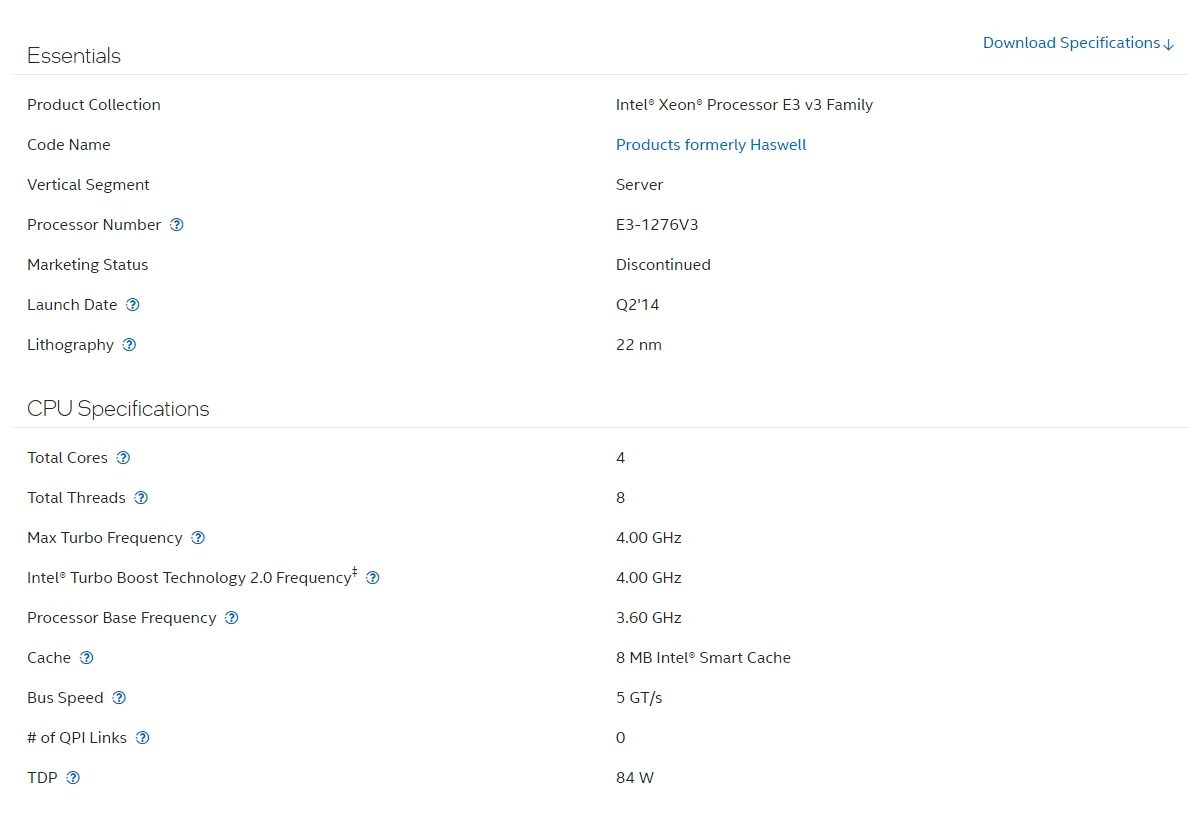Click the Discontinued marketing status value
Screen dimensions: 1189x823
(x=663, y=265)
